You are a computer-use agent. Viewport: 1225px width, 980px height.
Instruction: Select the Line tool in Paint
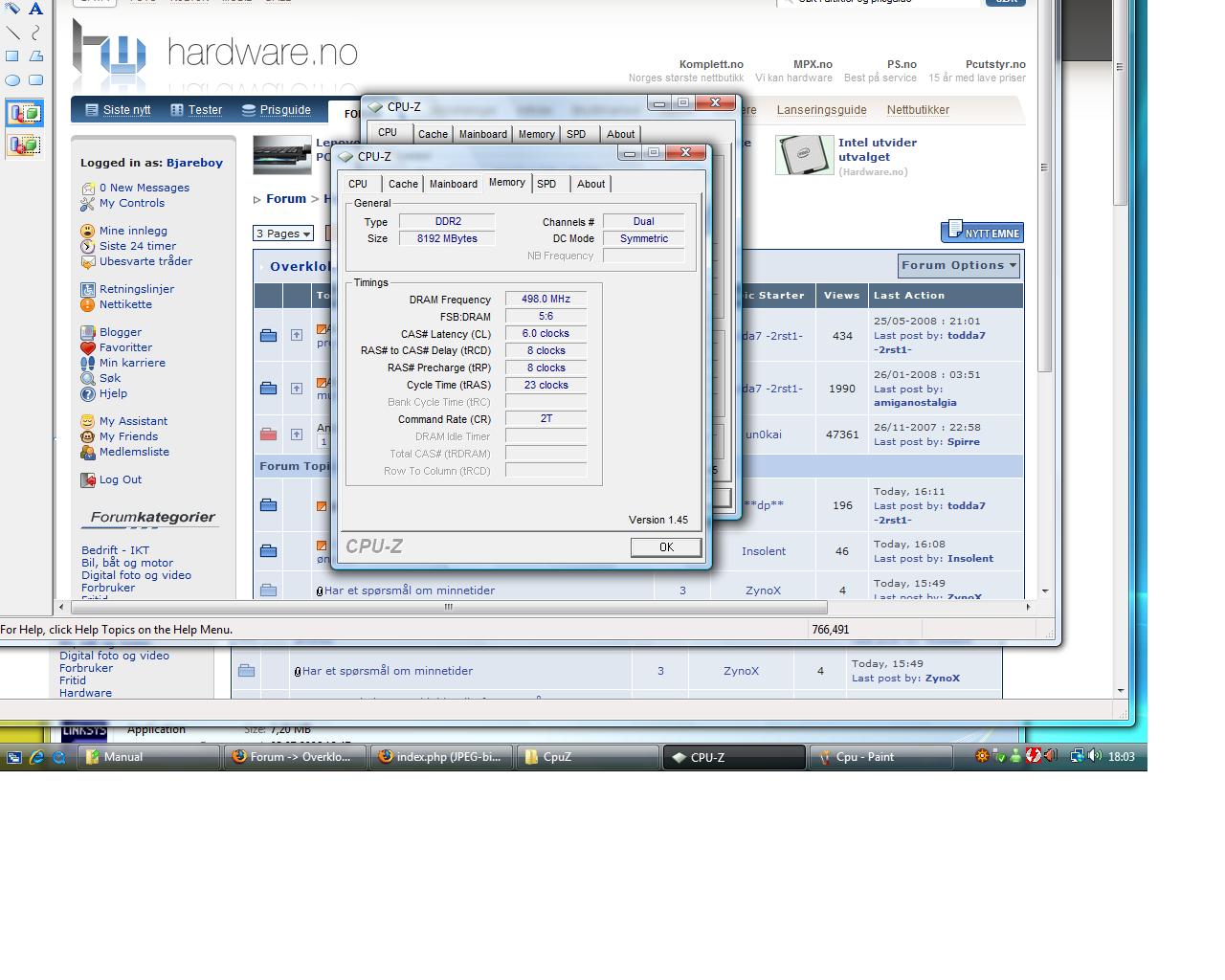(x=13, y=33)
